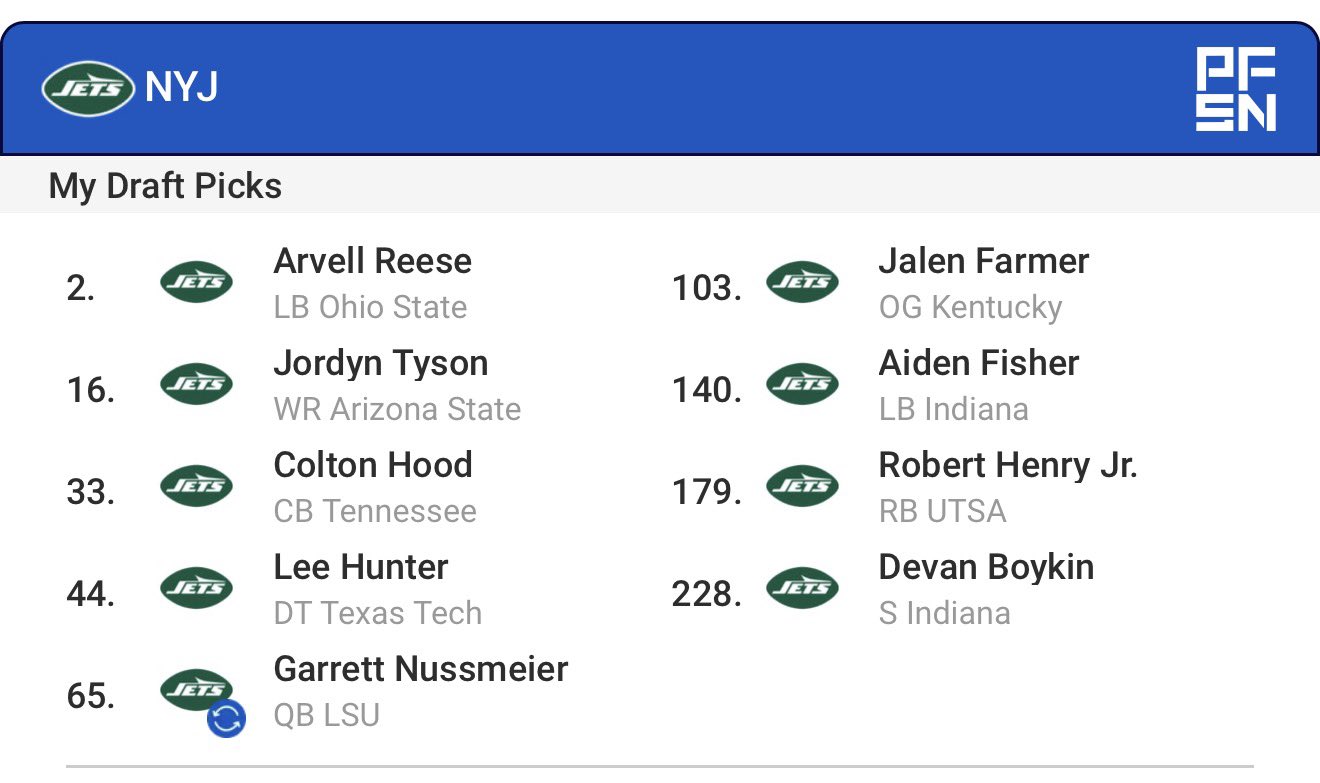Image resolution: width=1320 pixels, height=783 pixels.
Task: Click the NYJ team abbreviation in header
Action: 181,88
